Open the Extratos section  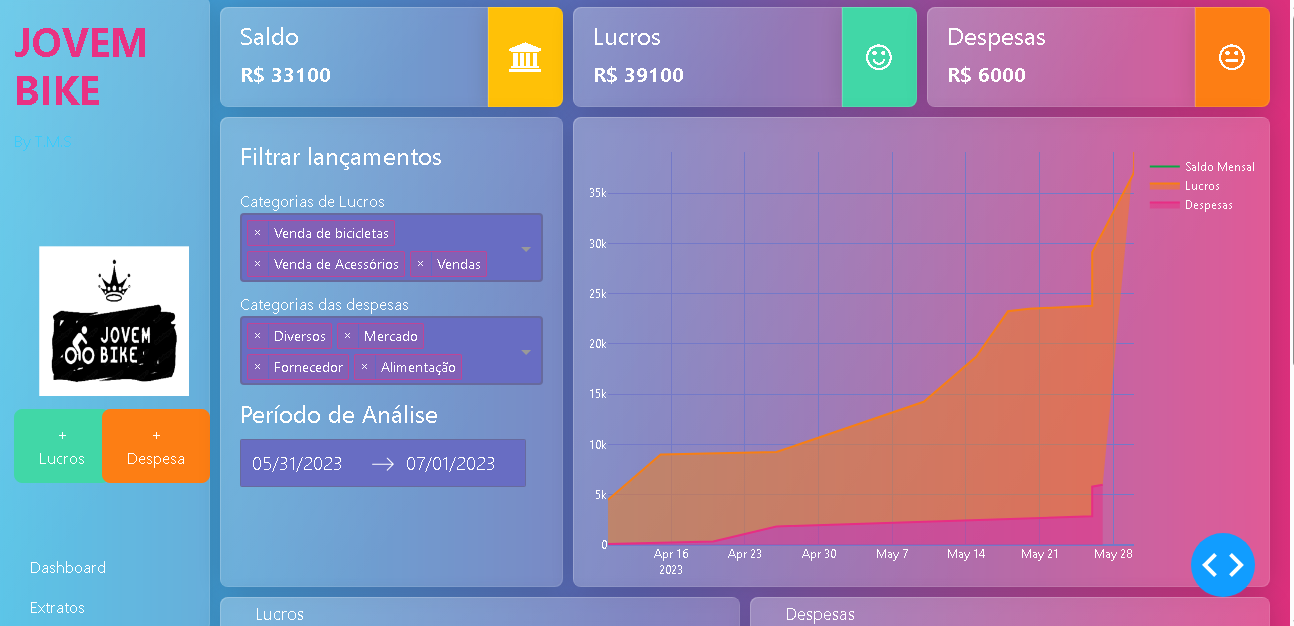[x=57, y=607]
